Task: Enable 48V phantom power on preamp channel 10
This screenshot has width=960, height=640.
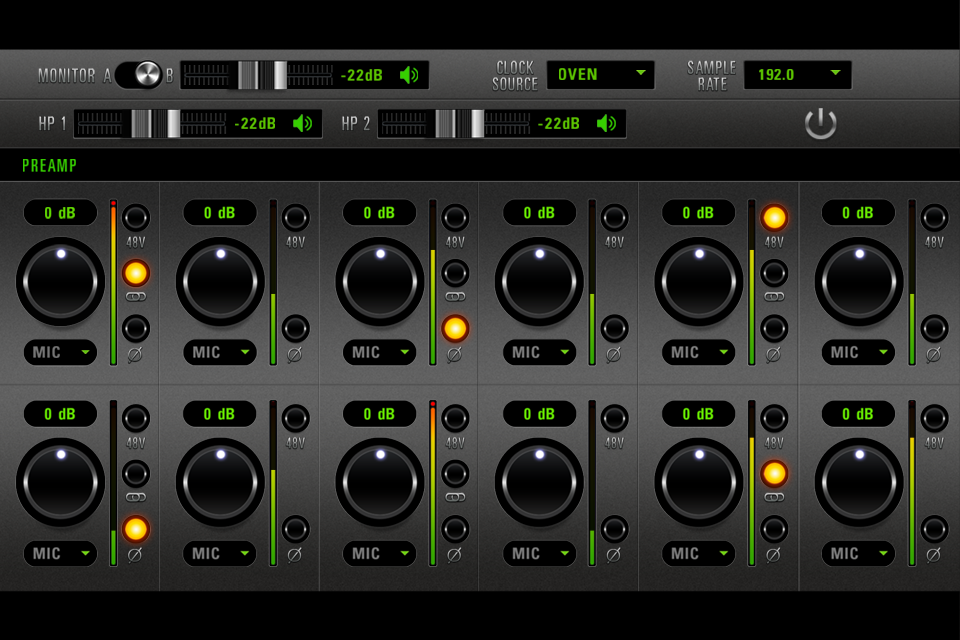Action: coord(615,418)
